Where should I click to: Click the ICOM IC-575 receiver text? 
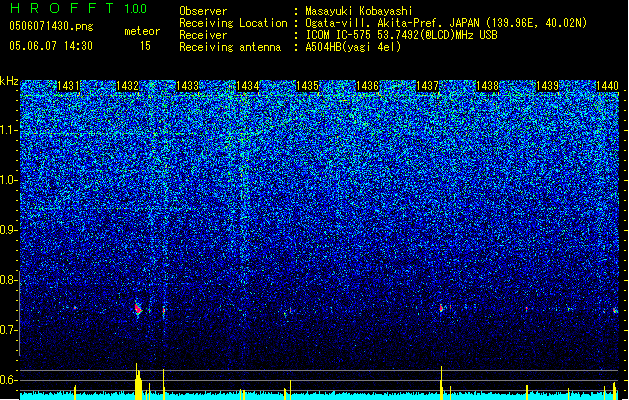[x=401, y=35]
